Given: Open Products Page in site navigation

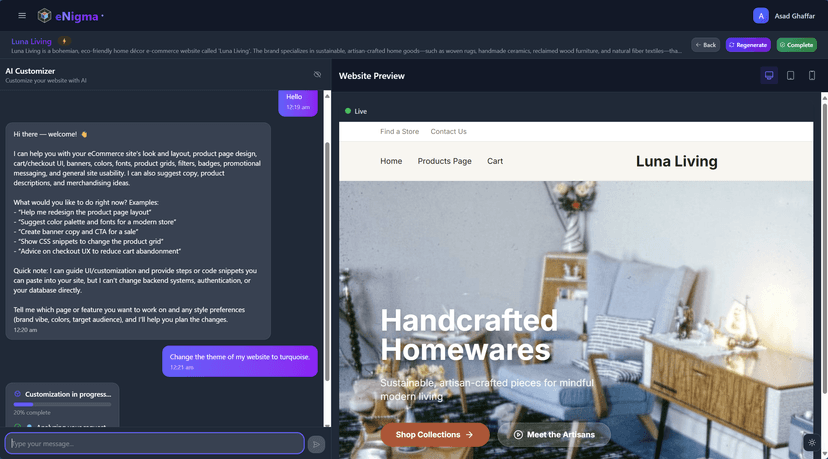Looking at the screenshot, I should (x=444, y=161).
